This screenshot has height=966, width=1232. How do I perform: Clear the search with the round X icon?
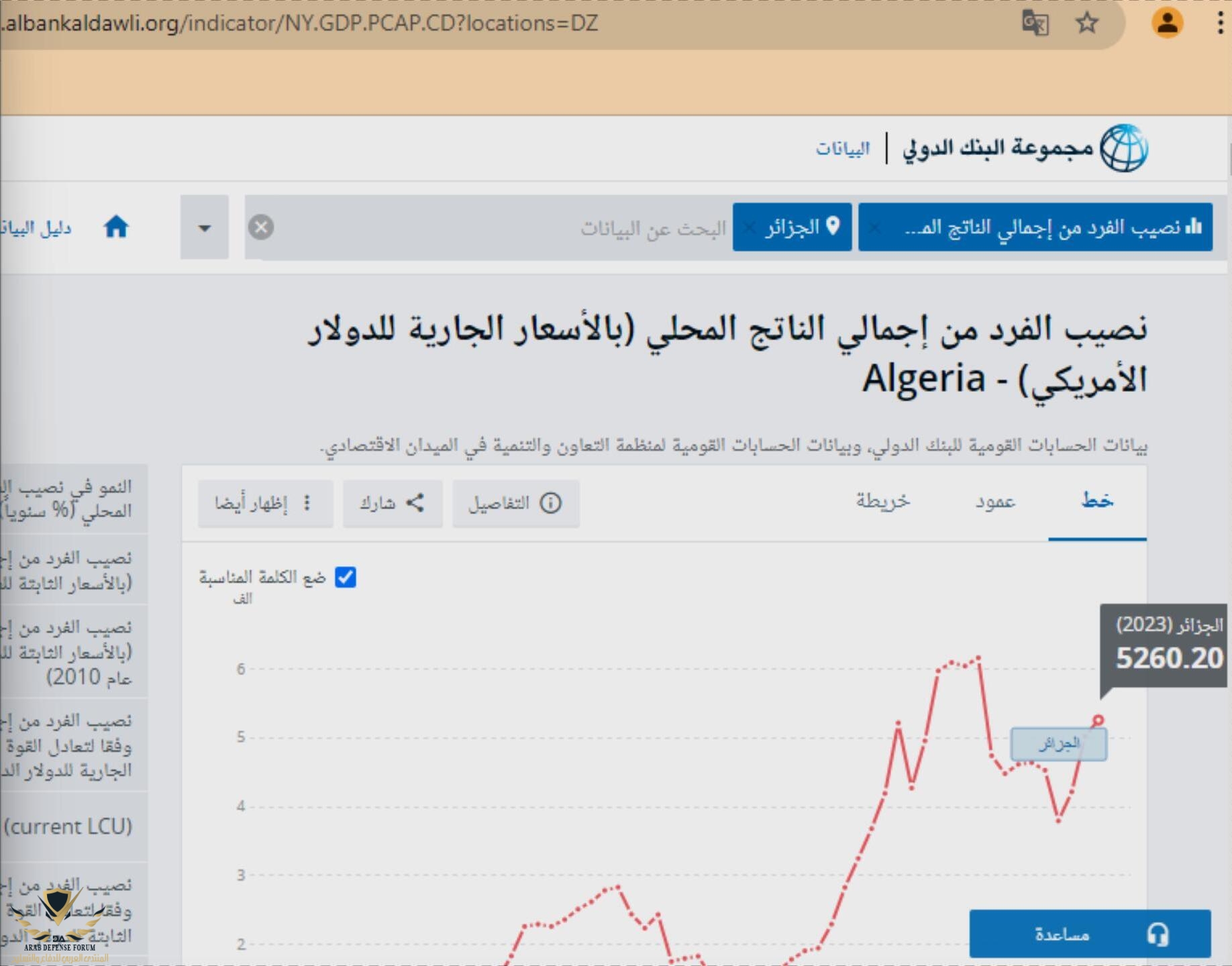pyautogui.click(x=261, y=227)
